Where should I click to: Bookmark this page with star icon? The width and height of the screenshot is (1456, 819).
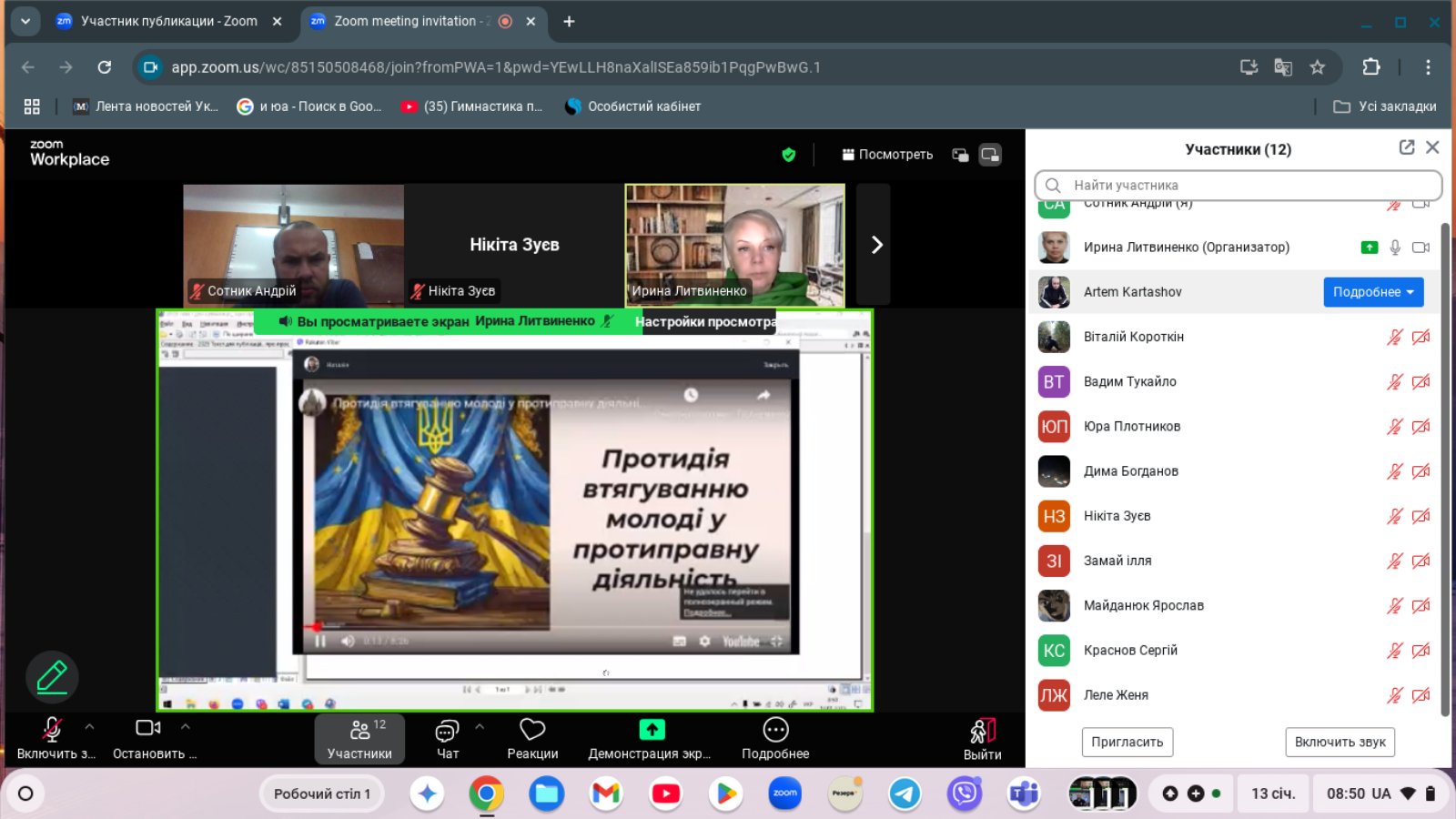[1317, 67]
